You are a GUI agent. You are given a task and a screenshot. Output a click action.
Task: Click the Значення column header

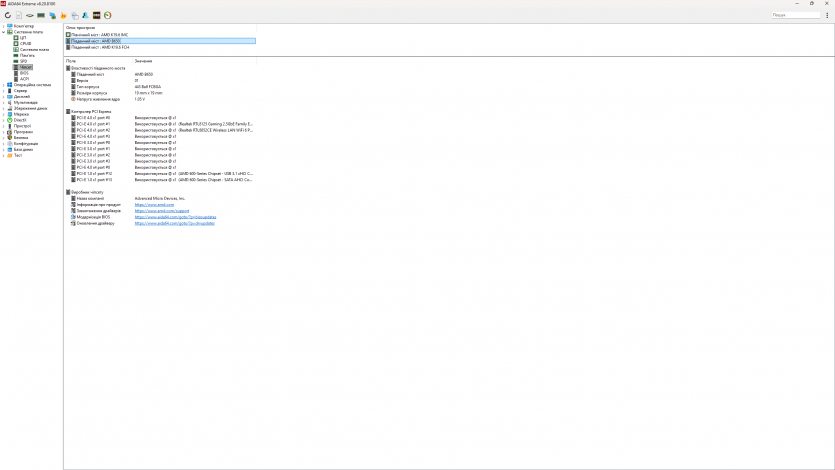pos(145,61)
